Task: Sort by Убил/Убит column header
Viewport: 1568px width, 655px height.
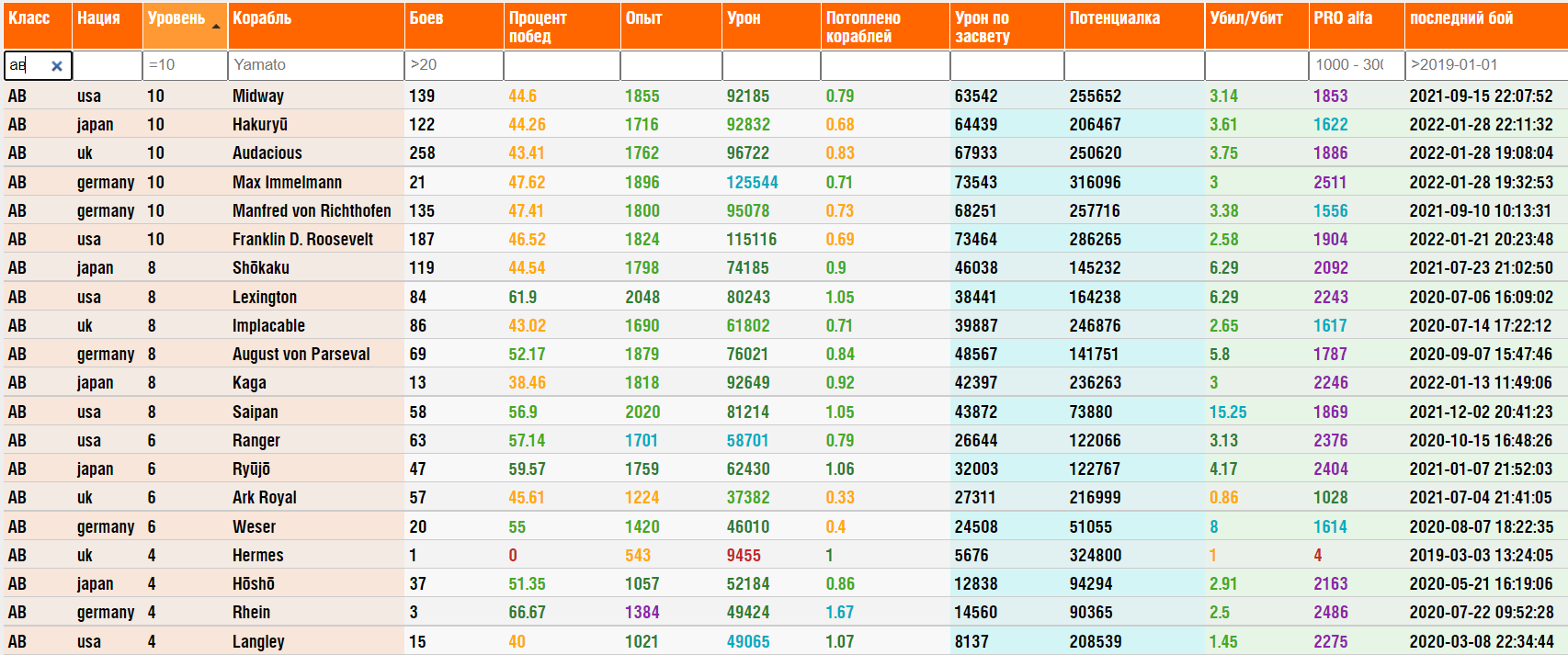Action: coord(1246,18)
